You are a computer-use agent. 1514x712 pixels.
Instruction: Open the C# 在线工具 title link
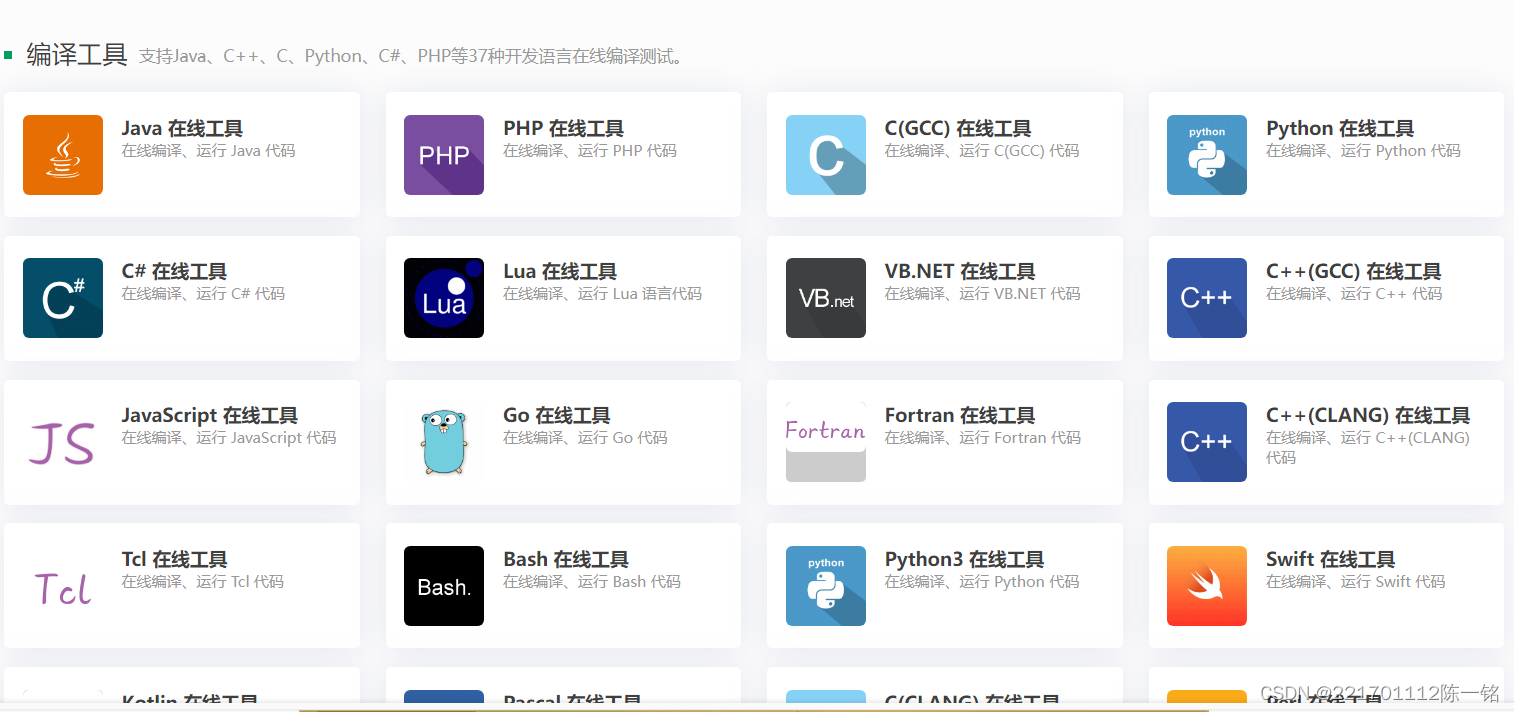coord(174,271)
